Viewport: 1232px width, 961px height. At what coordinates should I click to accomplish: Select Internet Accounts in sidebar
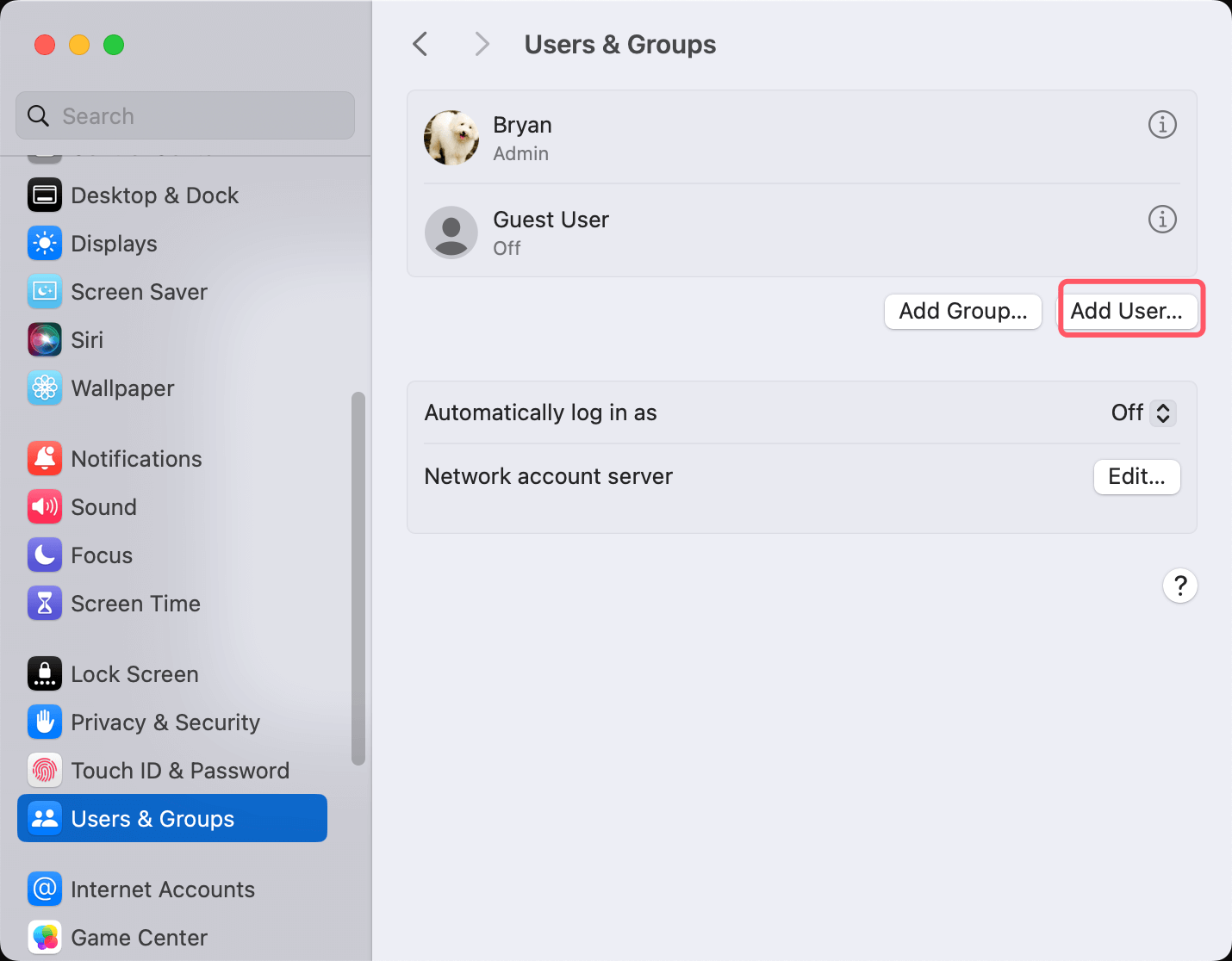(x=162, y=890)
